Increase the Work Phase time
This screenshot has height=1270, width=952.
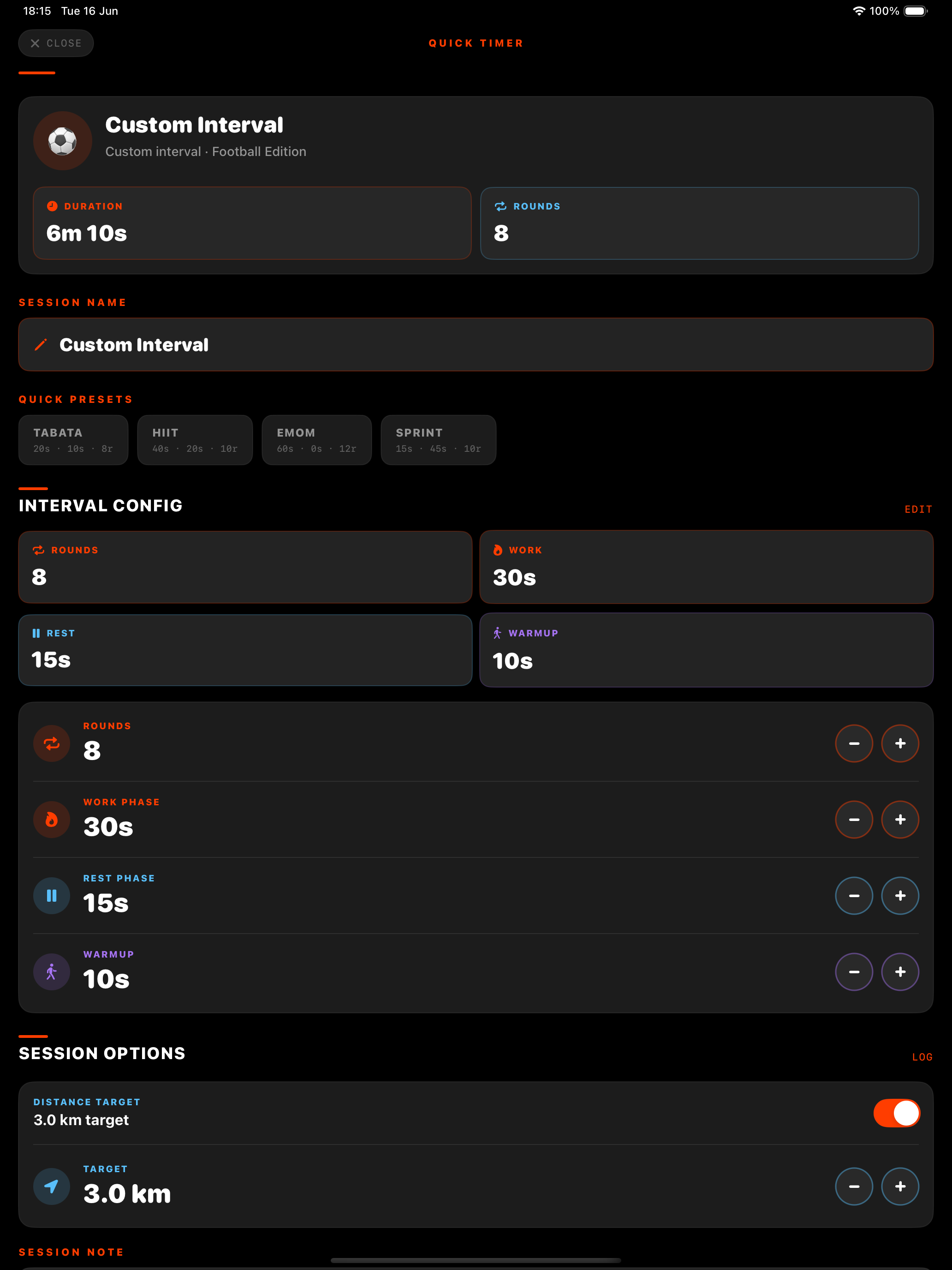pyautogui.click(x=900, y=820)
